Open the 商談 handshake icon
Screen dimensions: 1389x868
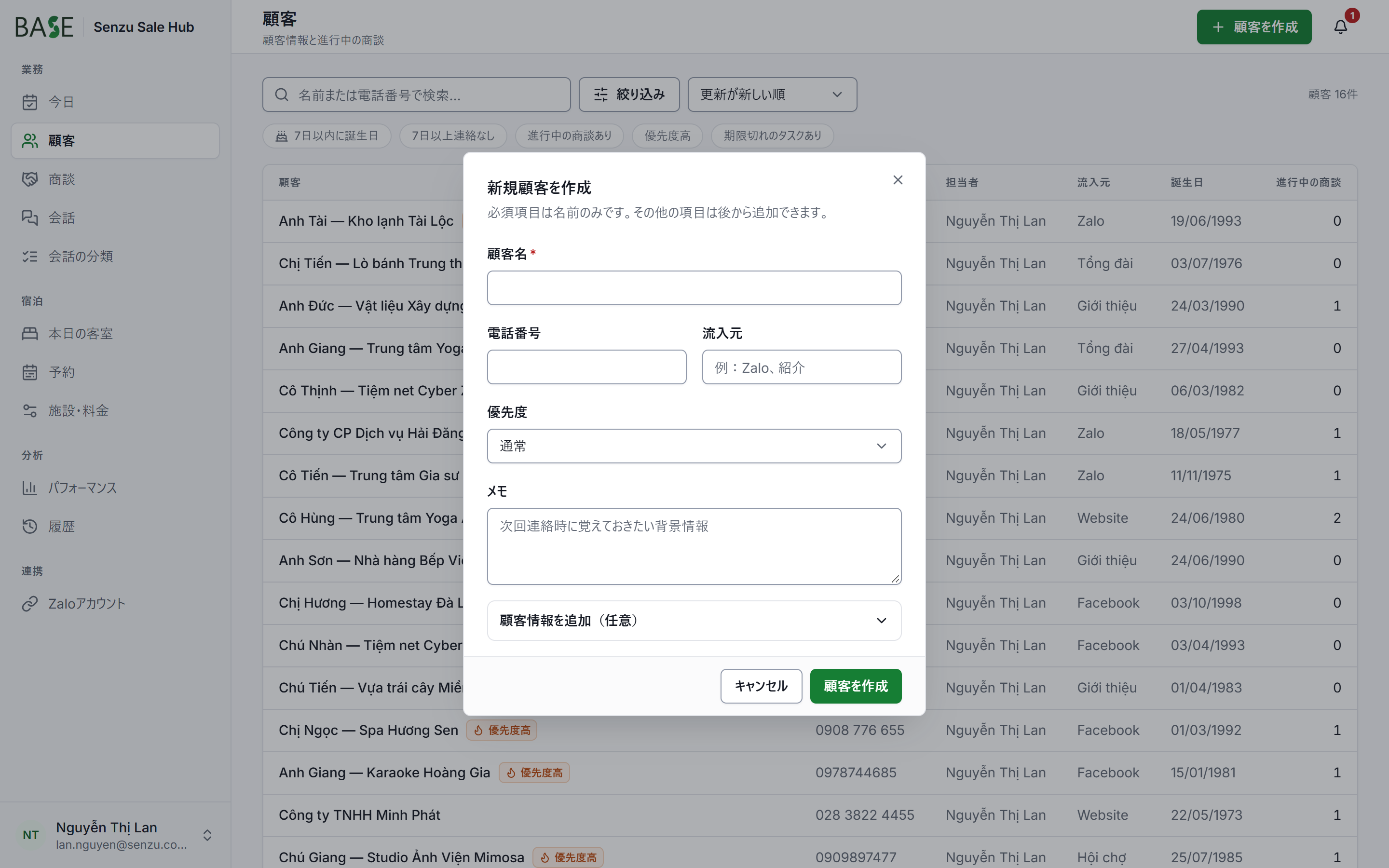pyautogui.click(x=30, y=179)
